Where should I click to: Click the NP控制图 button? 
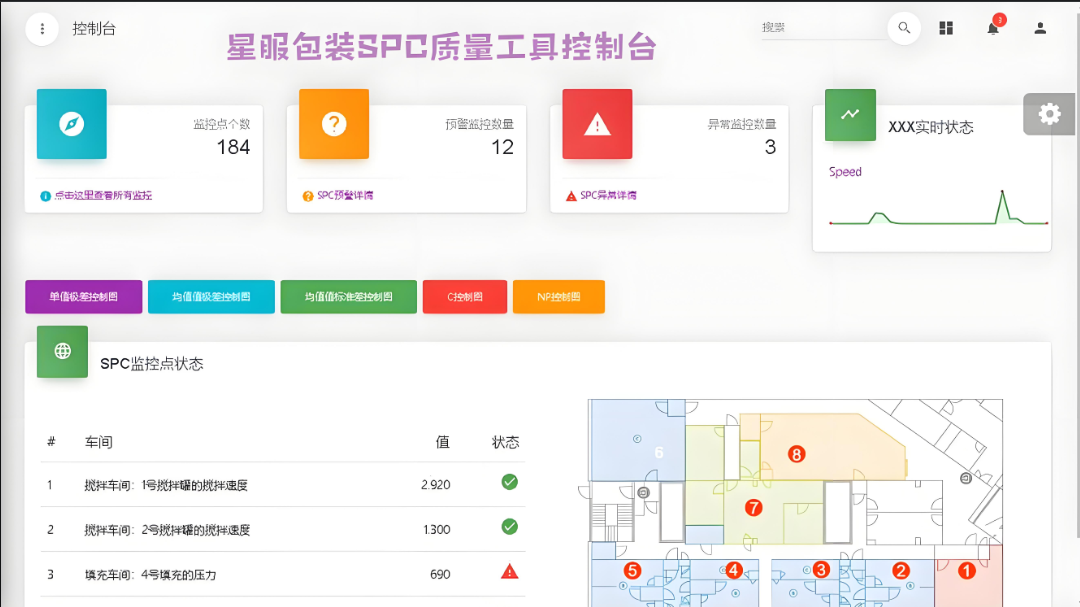point(558,296)
